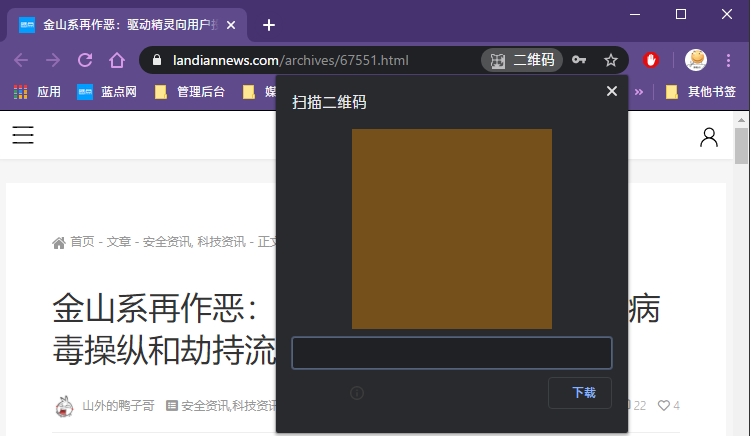753x436 pixels.
Task: Click the 二维码 QR code chip
Action: pos(522,60)
